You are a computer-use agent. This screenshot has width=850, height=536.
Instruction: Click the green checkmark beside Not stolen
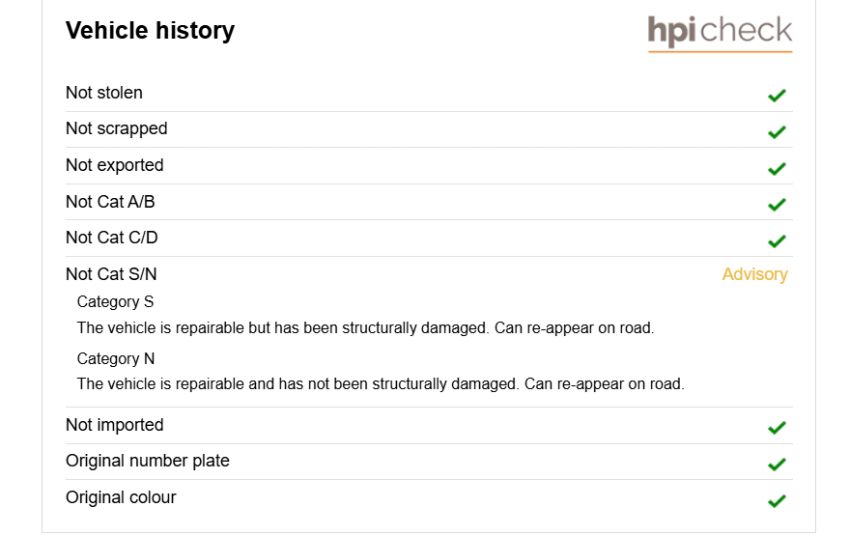click(776, 95)
